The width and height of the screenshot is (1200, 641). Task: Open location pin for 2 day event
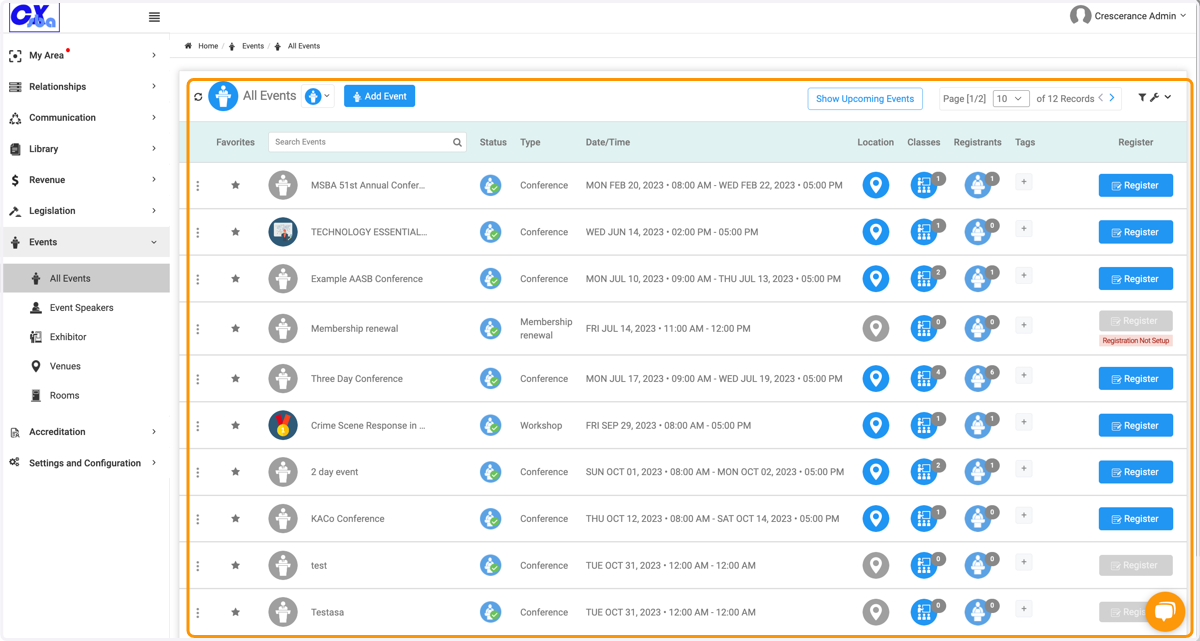tap(876, 472)
